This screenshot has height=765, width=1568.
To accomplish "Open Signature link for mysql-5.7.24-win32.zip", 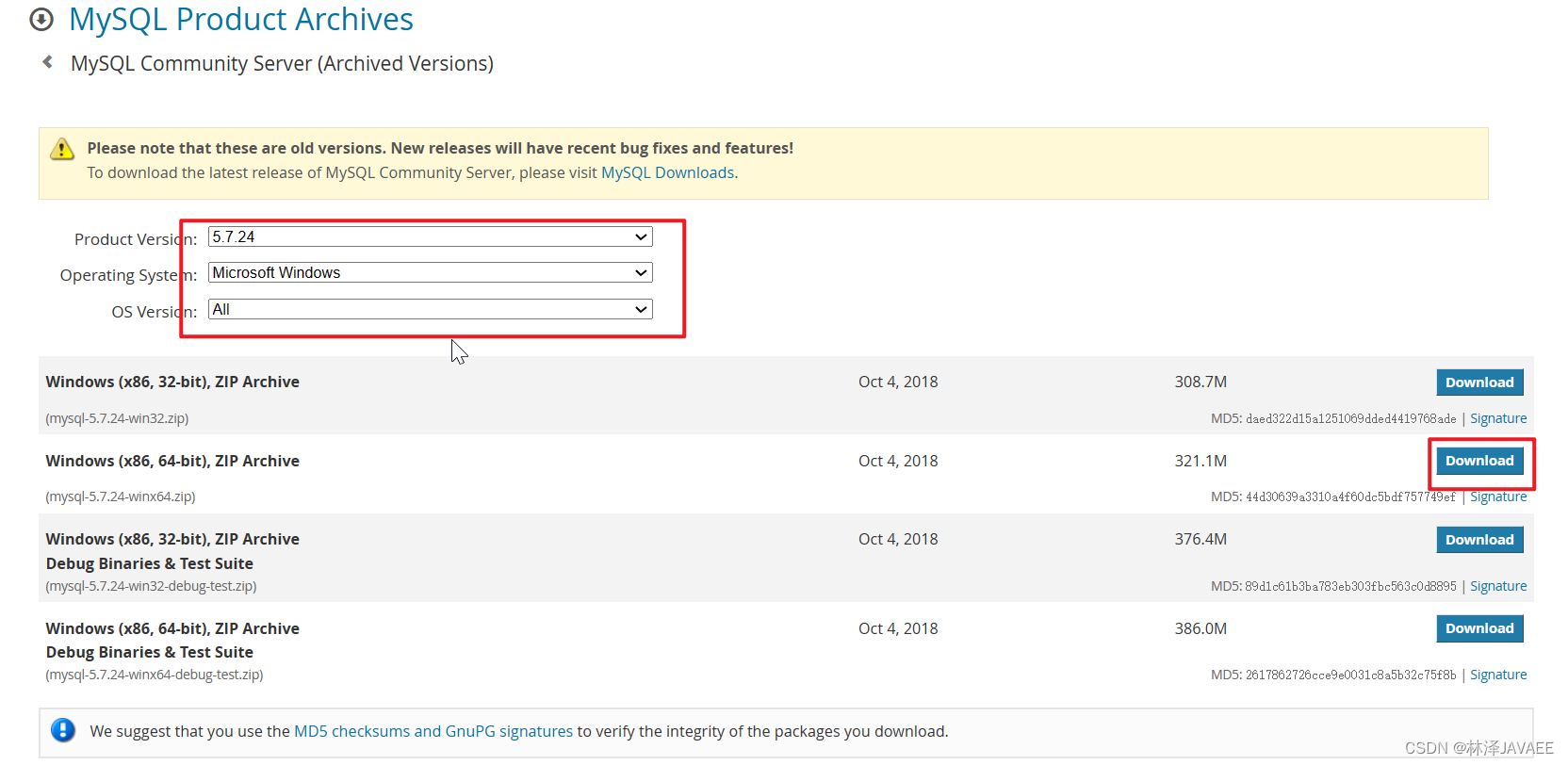I will click(x=1498, y=418).
